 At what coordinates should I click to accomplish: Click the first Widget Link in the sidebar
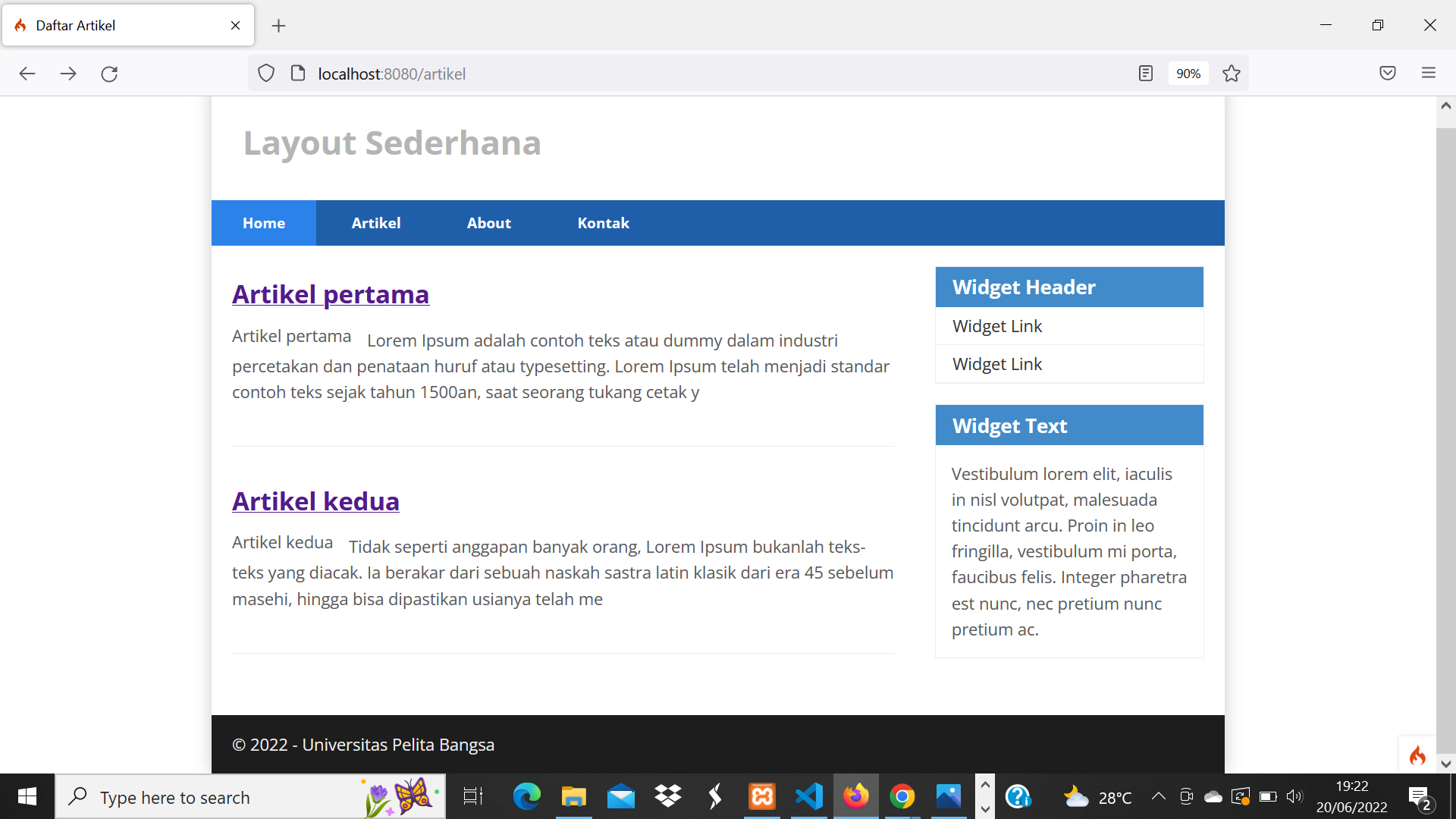(x=996, y=325)
